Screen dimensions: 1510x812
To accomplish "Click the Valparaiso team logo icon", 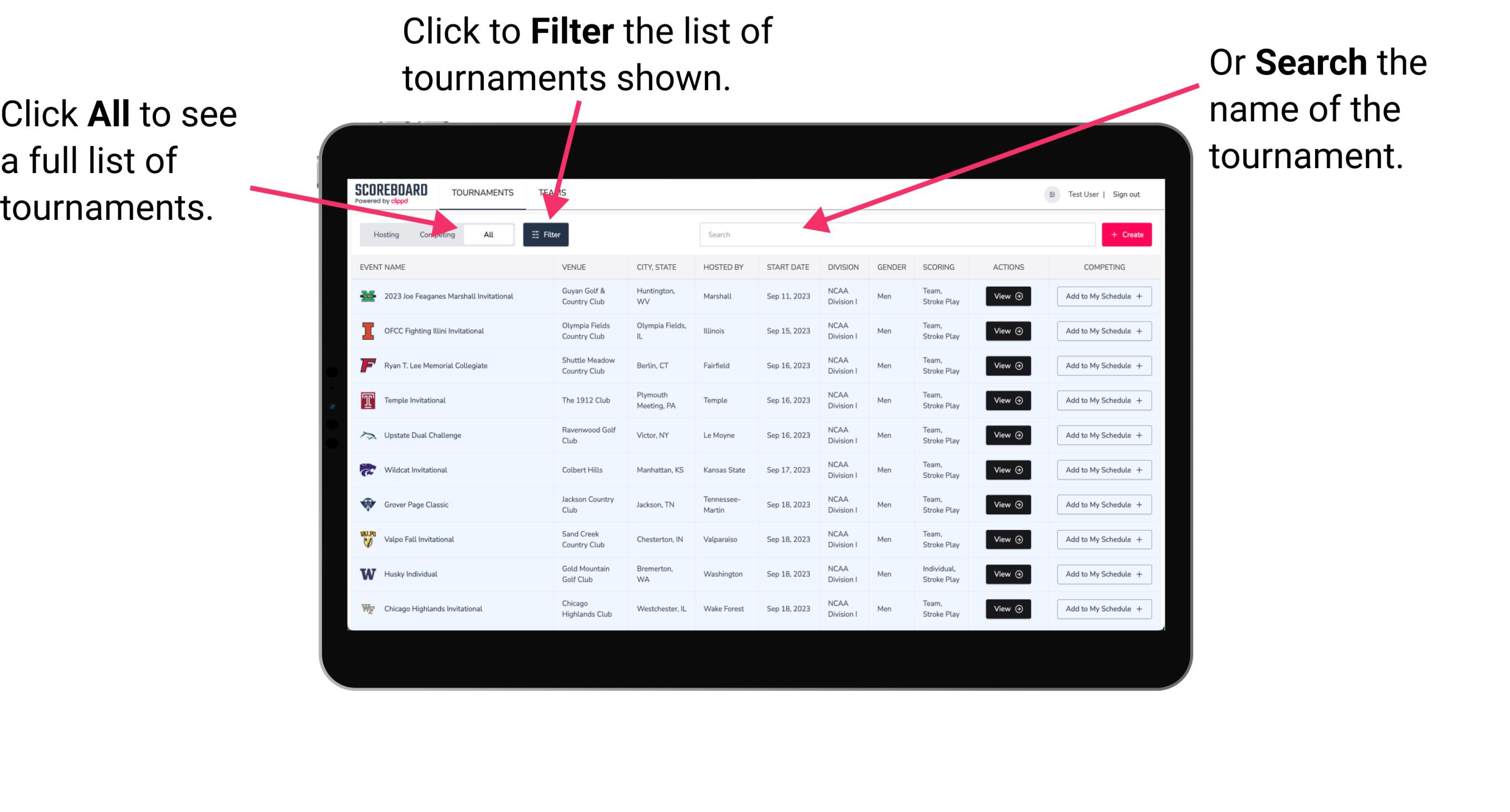I will tap(369, 539).
